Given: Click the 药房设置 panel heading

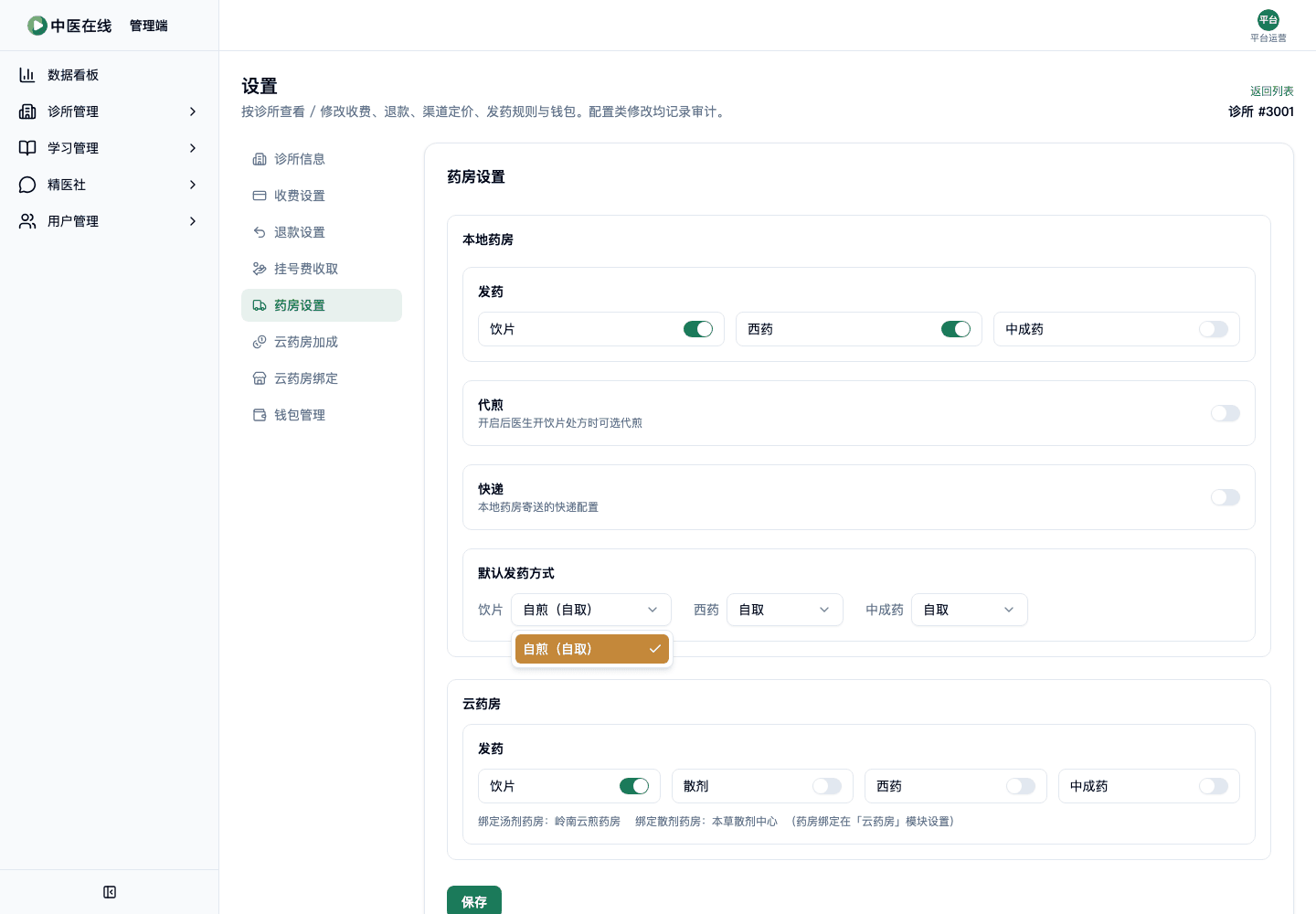Looking at the screenshot, I should [x=476, y=176].
